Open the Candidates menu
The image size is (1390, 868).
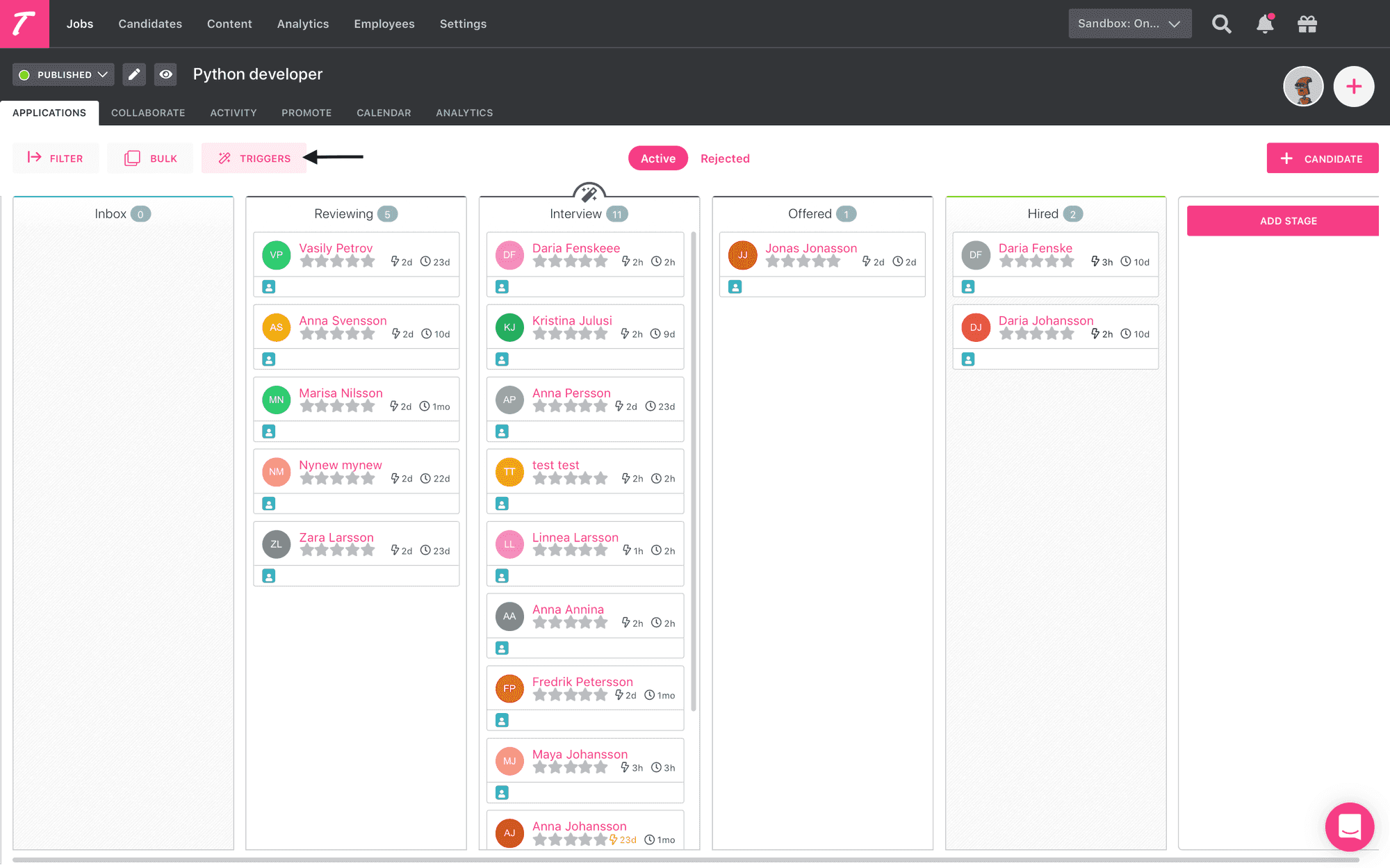pos(150,24)
